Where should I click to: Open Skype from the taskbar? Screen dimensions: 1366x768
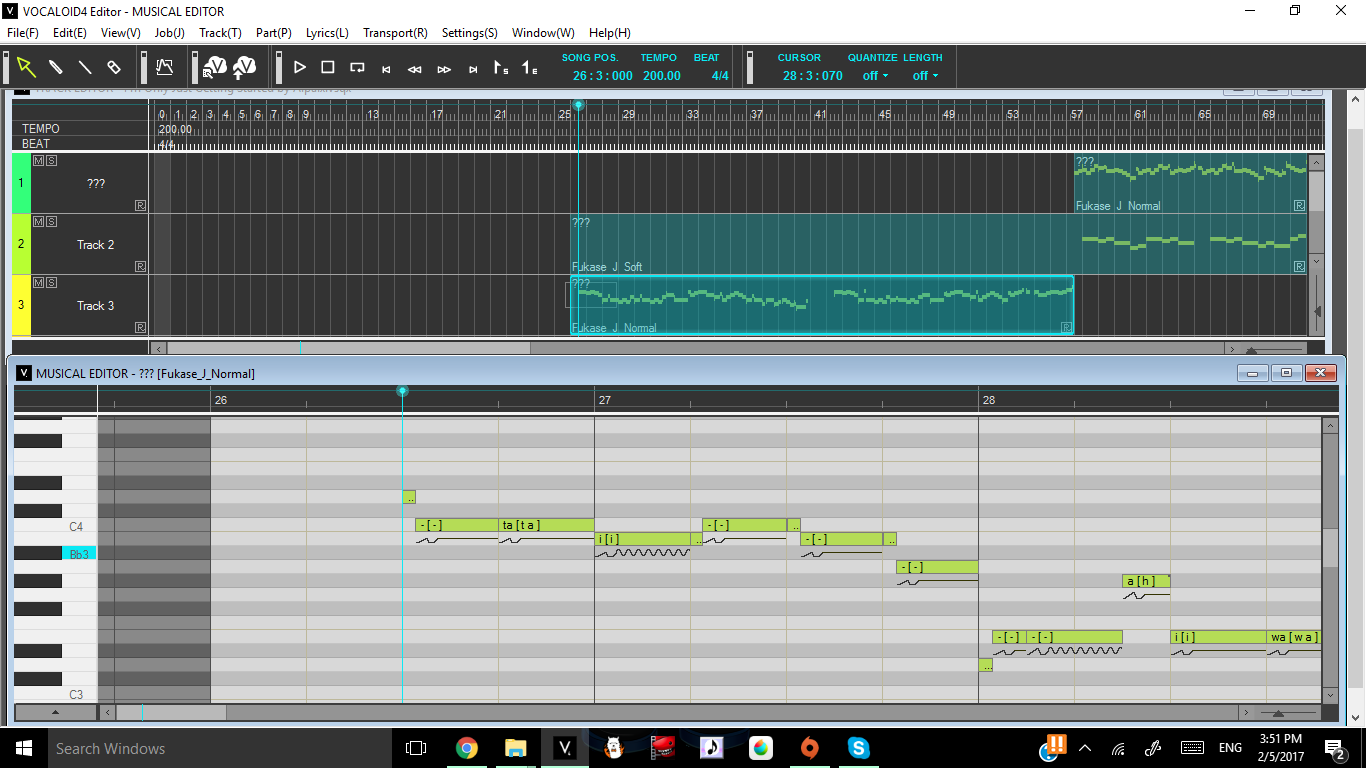(x=858, y=747)
